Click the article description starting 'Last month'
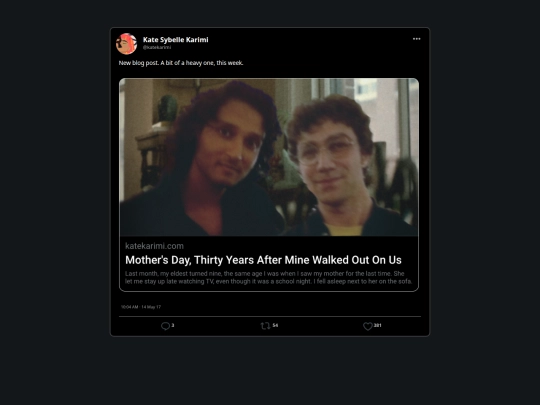 [269, 278]
